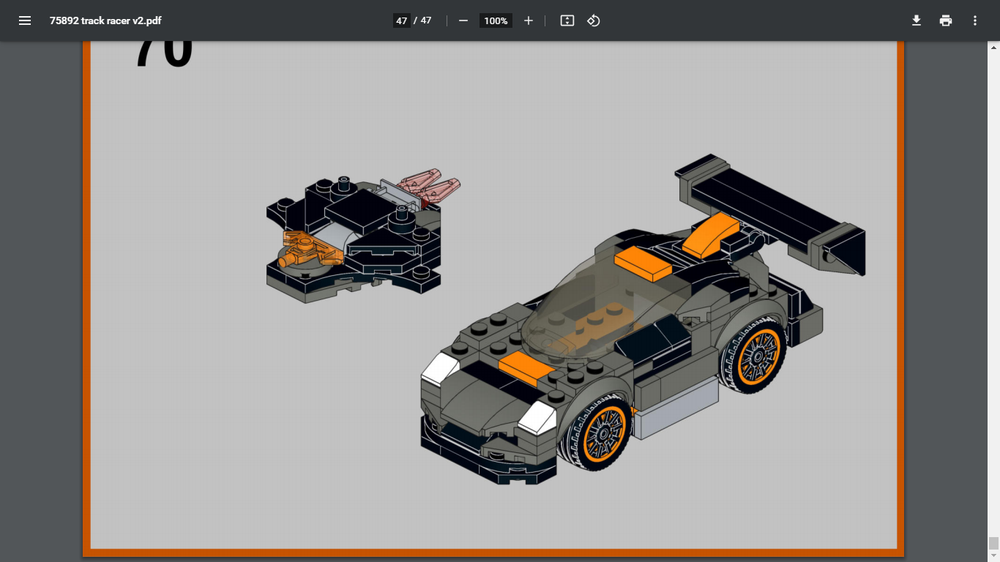This screenshot has height=562, width=1000.
Task: Open the sidebar hamburger menu
Action: pyautogui.click(x=25, y=20)
